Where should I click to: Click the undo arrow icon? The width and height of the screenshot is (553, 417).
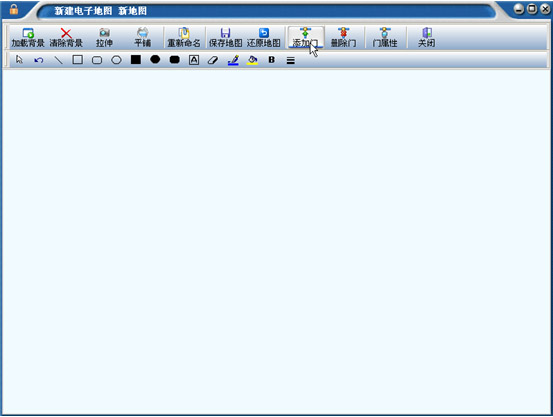38,60
